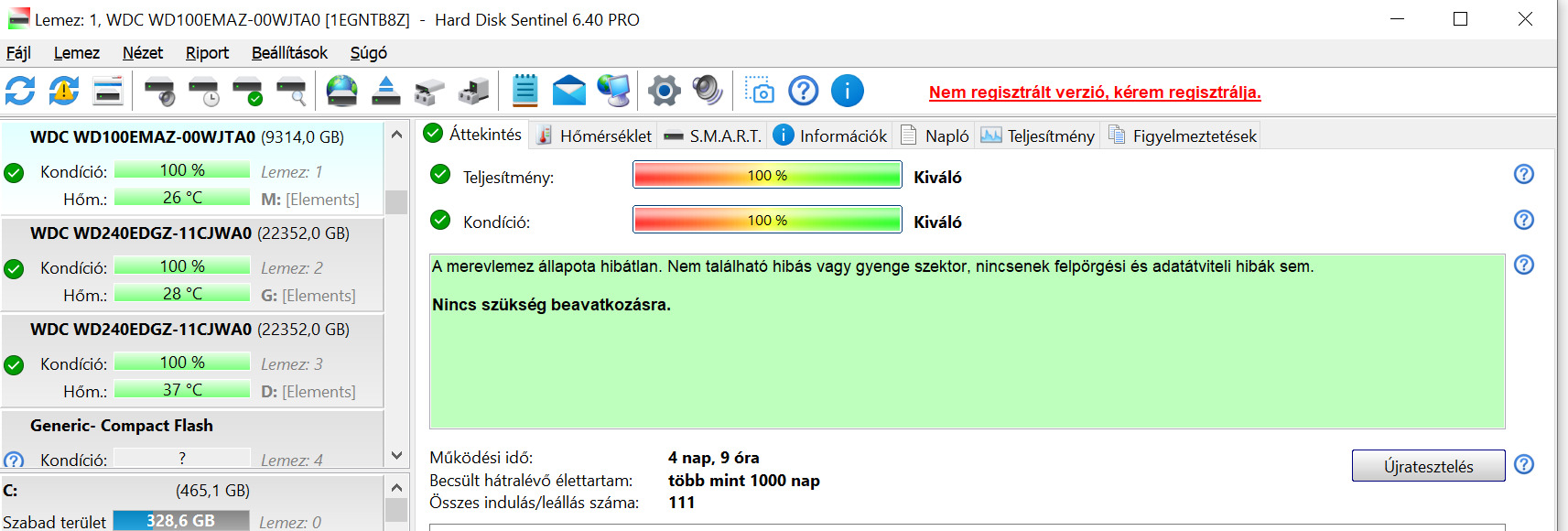Image resolution: width=1568 pixels, height=531 pixels.
Task: Click the 'Nincs szükség beavatkozásra.' text
Action: (551, 305)
